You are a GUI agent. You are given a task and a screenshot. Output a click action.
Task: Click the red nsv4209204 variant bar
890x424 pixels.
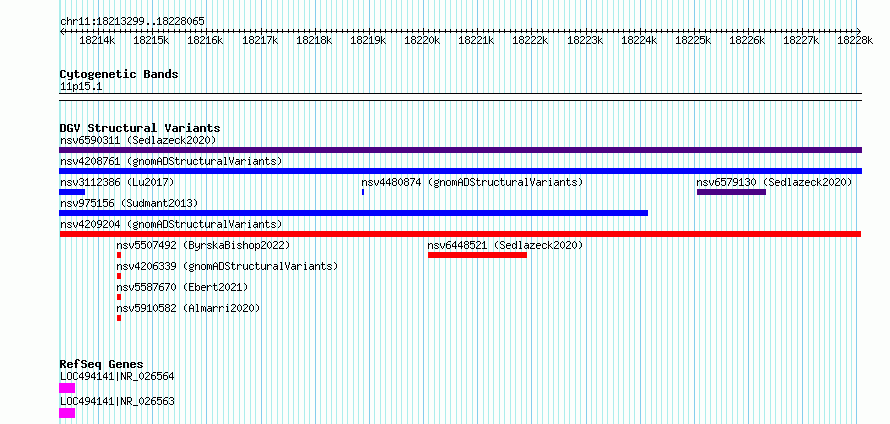tap(460, 234)
